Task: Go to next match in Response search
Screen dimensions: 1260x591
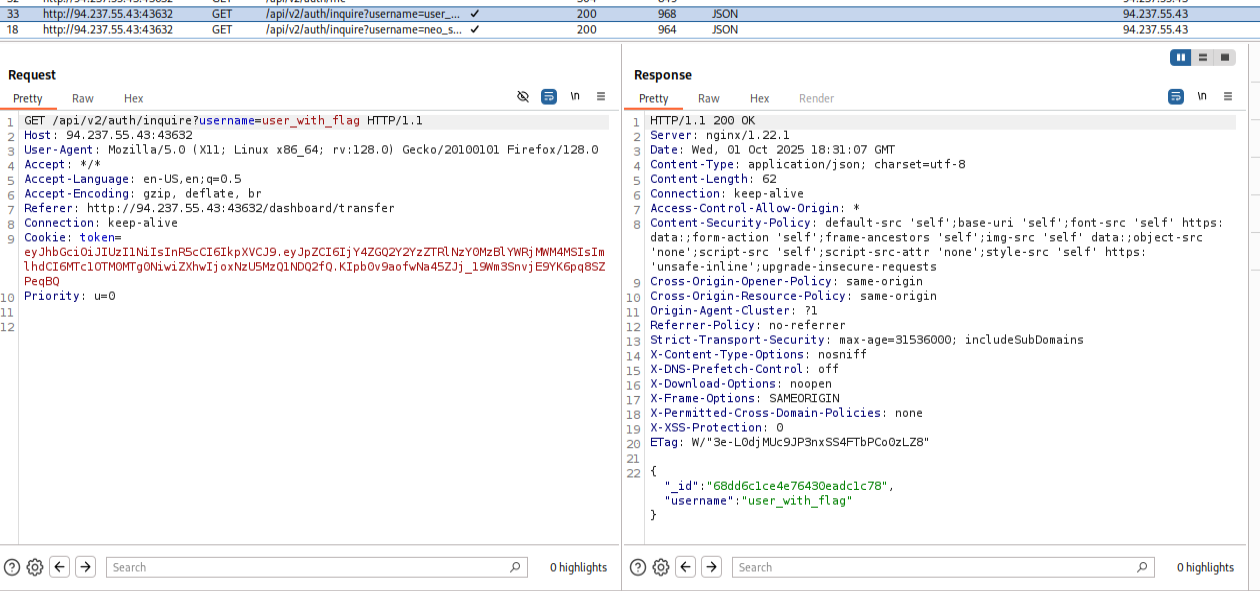Action: [712, 567]
